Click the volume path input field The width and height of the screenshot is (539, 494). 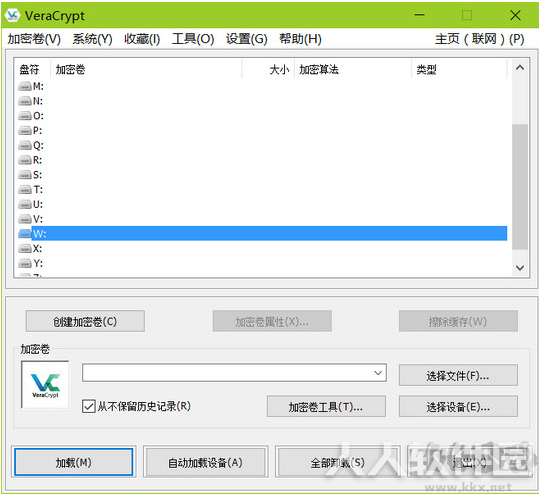[227, 373]
